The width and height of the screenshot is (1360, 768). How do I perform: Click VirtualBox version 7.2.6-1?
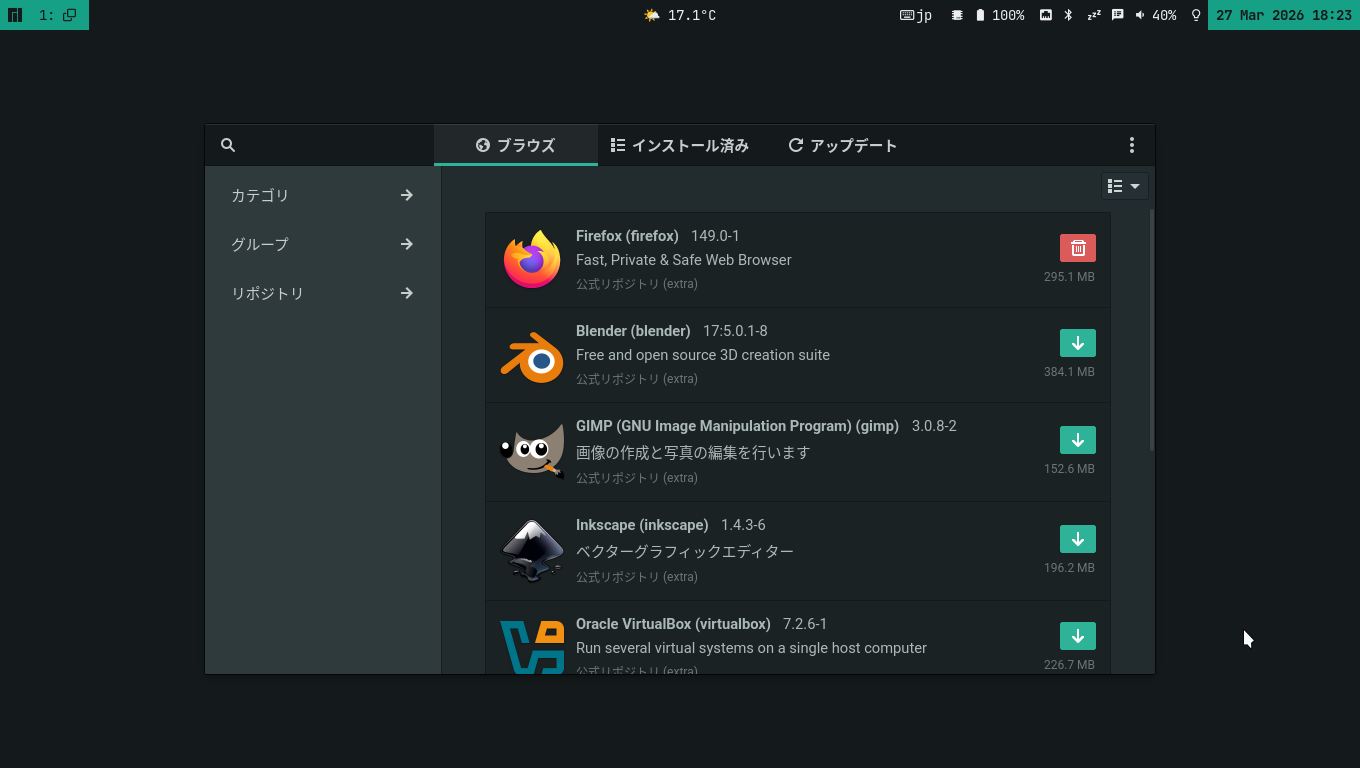[x=805, y=624]
